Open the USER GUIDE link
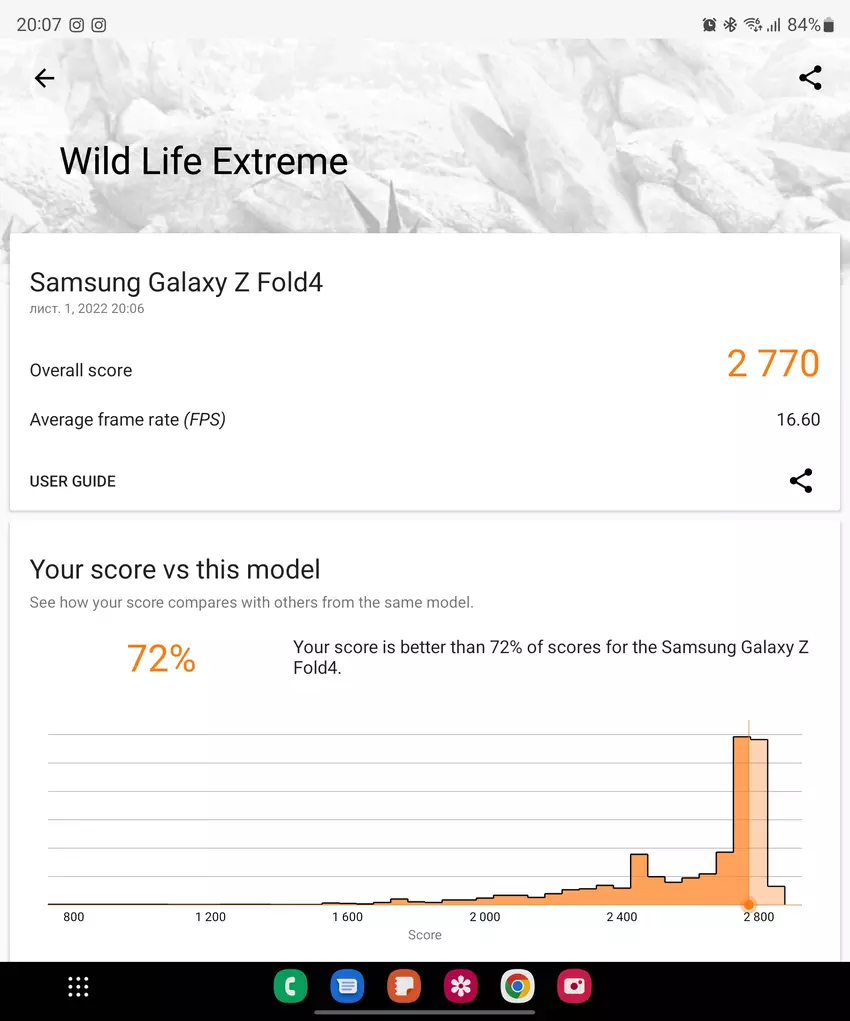850x1021 pixels. (x=73, y=481)
